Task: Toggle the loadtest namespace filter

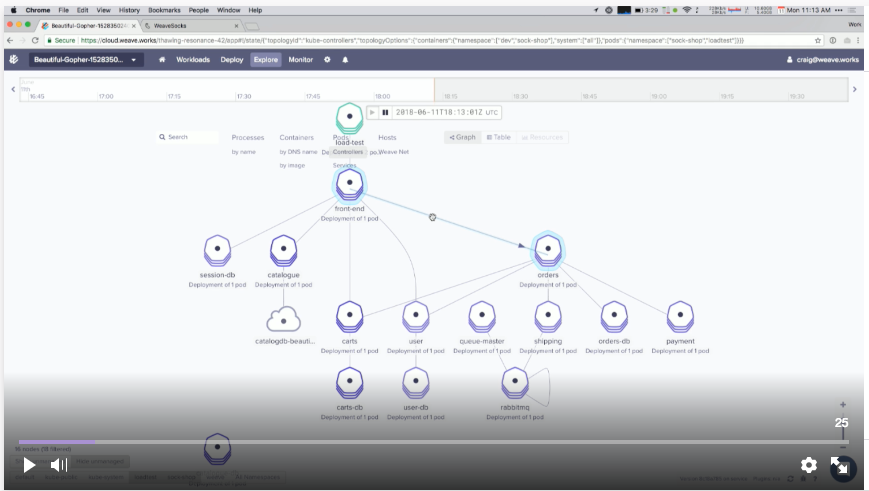Action: (145, 477)
